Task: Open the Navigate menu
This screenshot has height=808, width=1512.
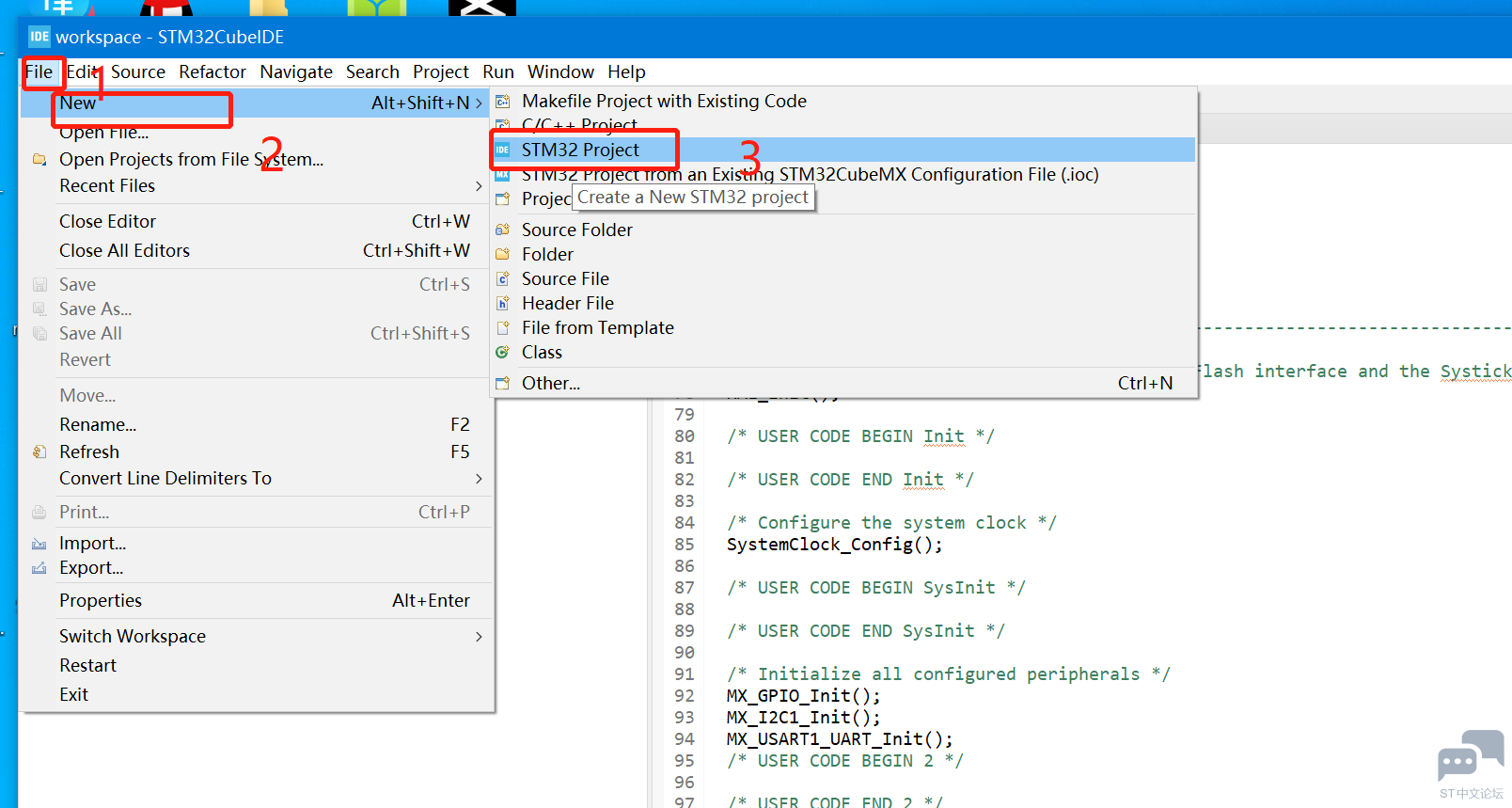Action: 296,71
